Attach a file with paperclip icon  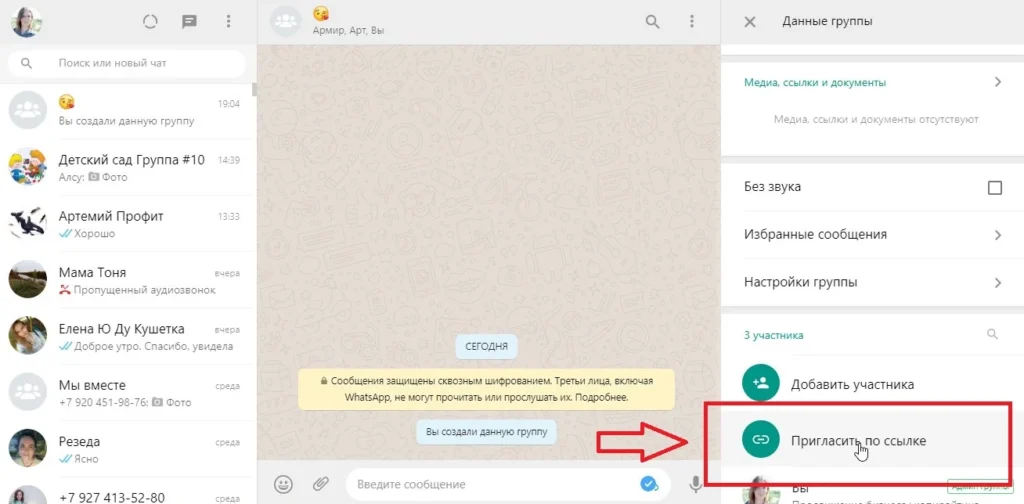320,484
